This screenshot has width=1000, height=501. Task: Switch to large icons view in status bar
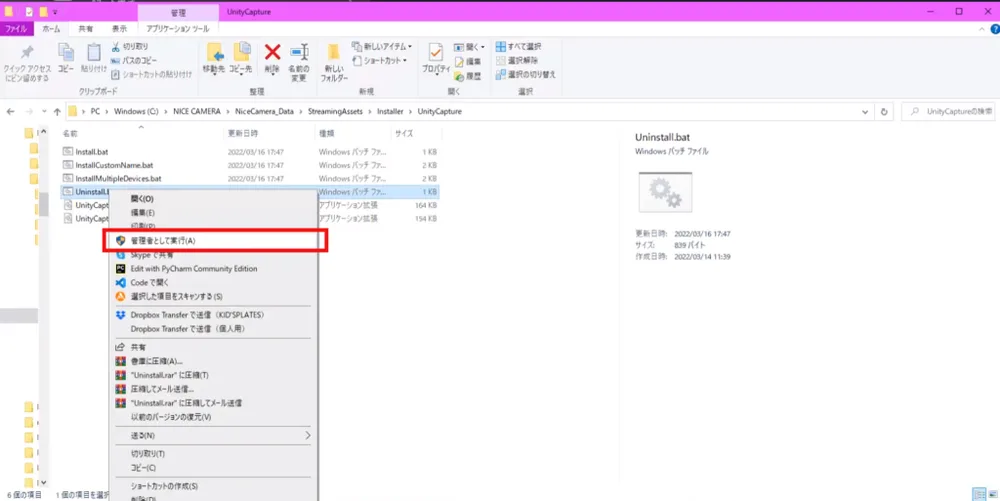pos(992,495)
